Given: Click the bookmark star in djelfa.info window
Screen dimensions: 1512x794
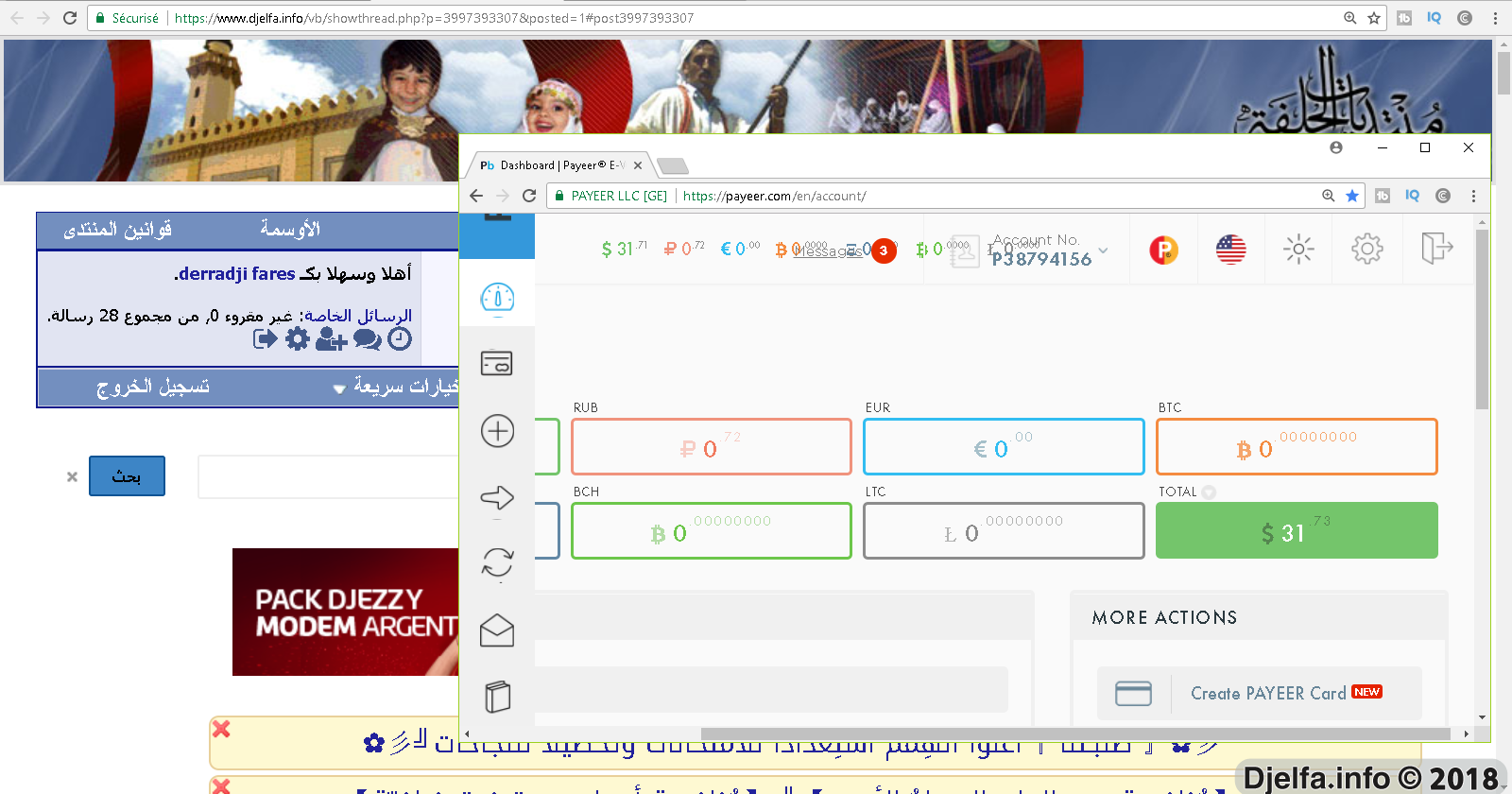Looking at the screenshot, I should pyautogui.click(x=1374, y=18).
